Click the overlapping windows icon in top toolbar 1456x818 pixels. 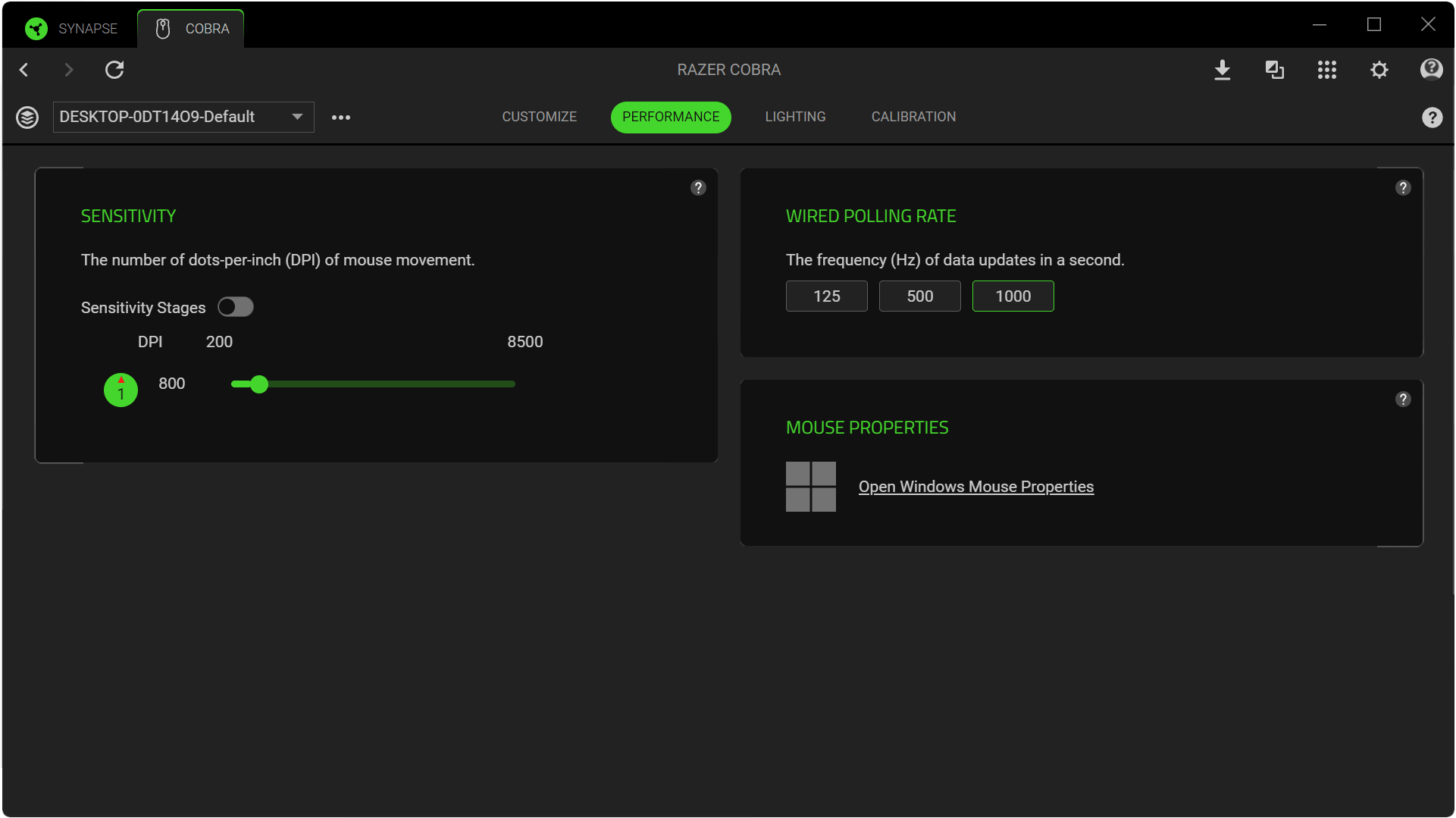tap(1274, 70)
